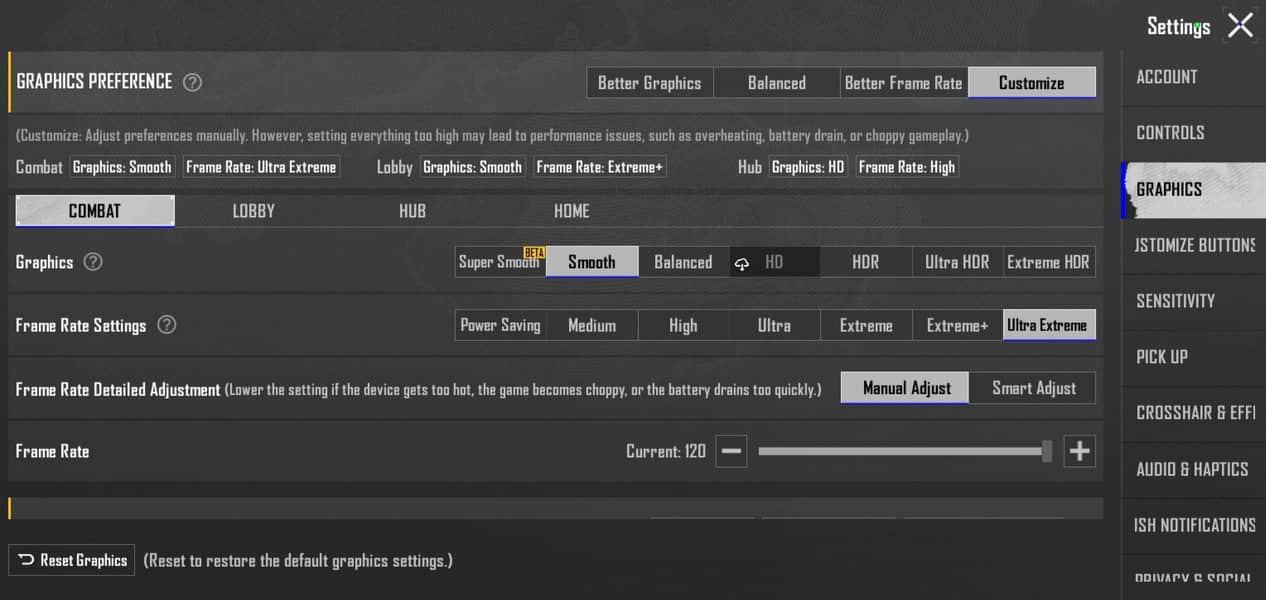
Task: Choose Extreme HDR graphics quality
Action: [x=1048, y=262]
